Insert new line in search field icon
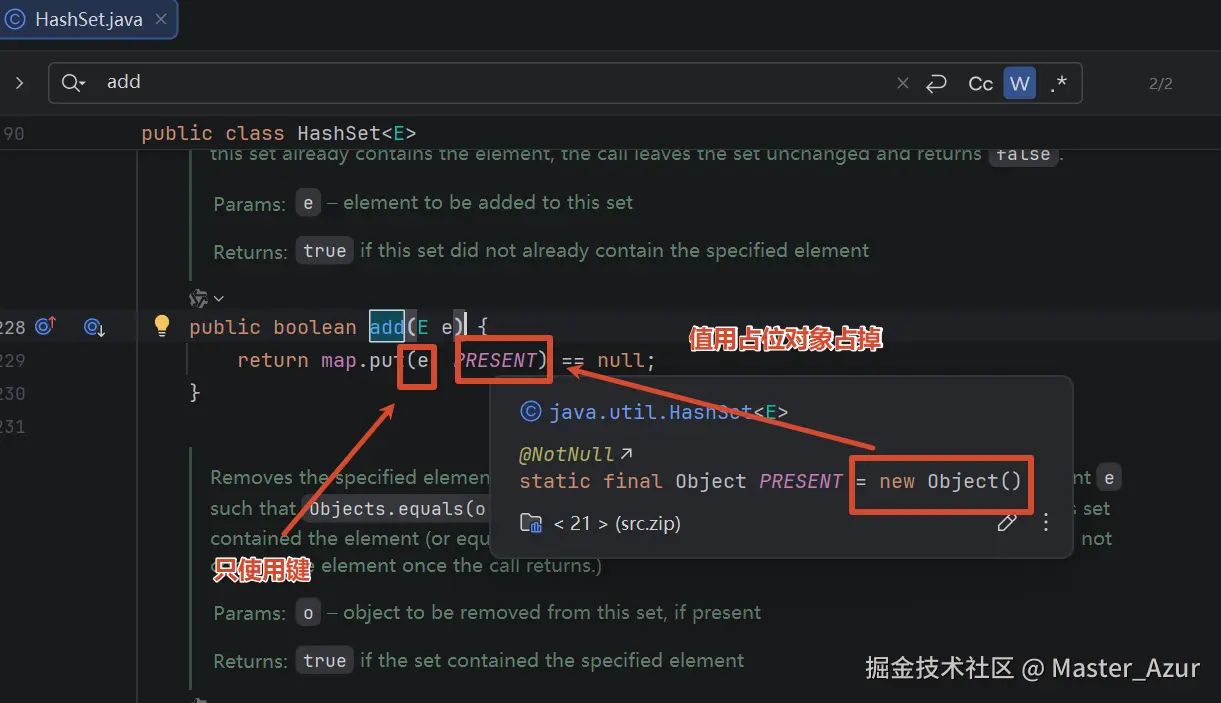 pyautogui.click(x=936, y=84)
